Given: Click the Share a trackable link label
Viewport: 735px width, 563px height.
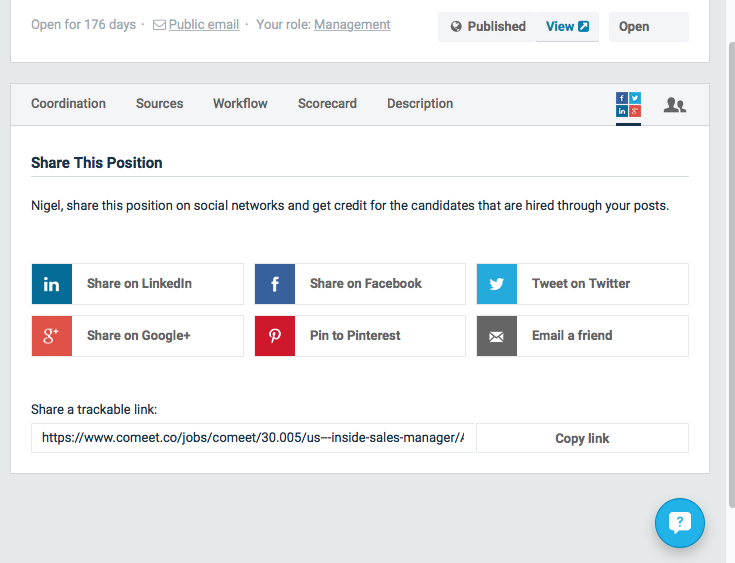Looking at the screenshot, I should (x=94, y=410).
